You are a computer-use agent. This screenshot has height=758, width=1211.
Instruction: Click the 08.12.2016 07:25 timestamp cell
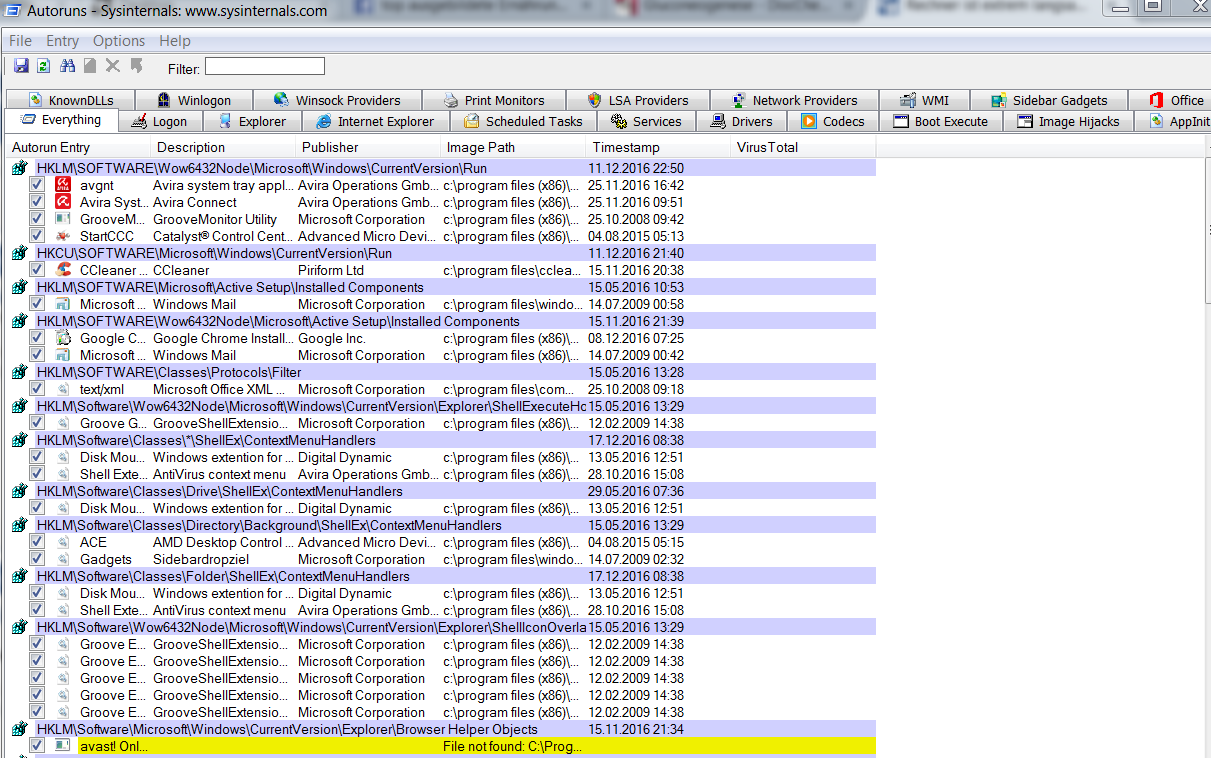[636, 338]
